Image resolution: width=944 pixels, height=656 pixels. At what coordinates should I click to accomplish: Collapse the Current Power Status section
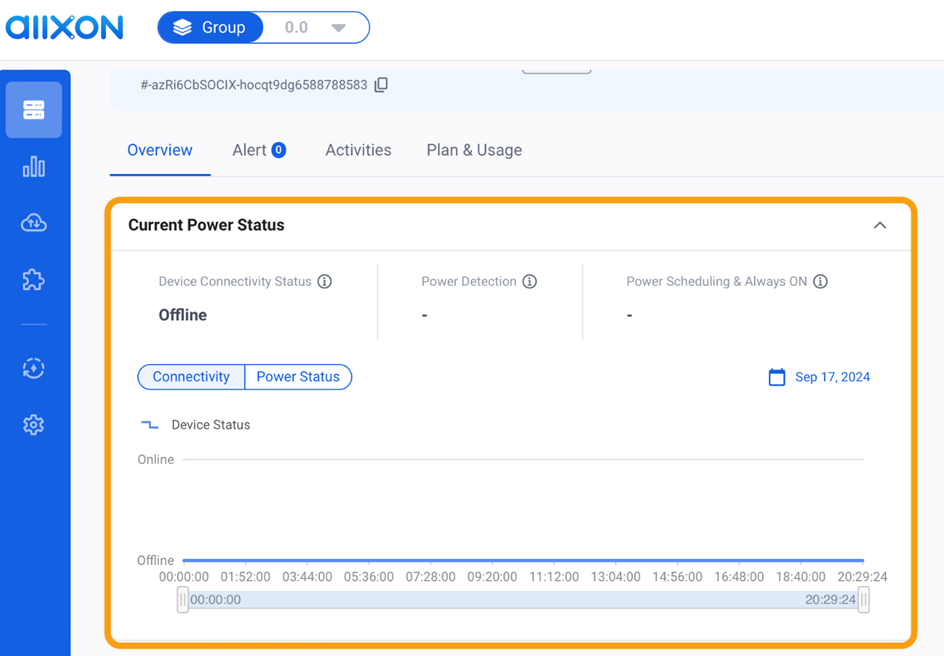(x=880, y=225)
